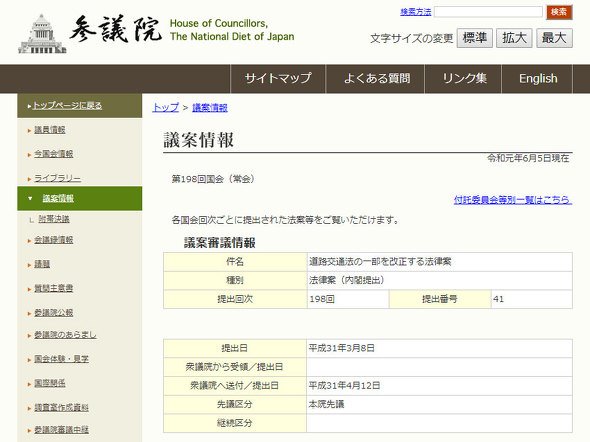Open 請願 in the sidebar
Image resolution: width=590 pixels, height=442 pixels.
click(x=42, y=264)
